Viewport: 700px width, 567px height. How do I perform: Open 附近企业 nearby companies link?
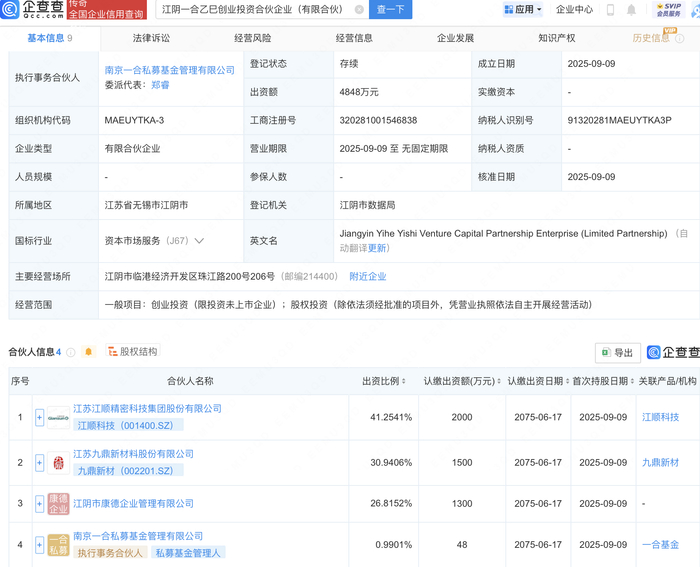[367, 276]
